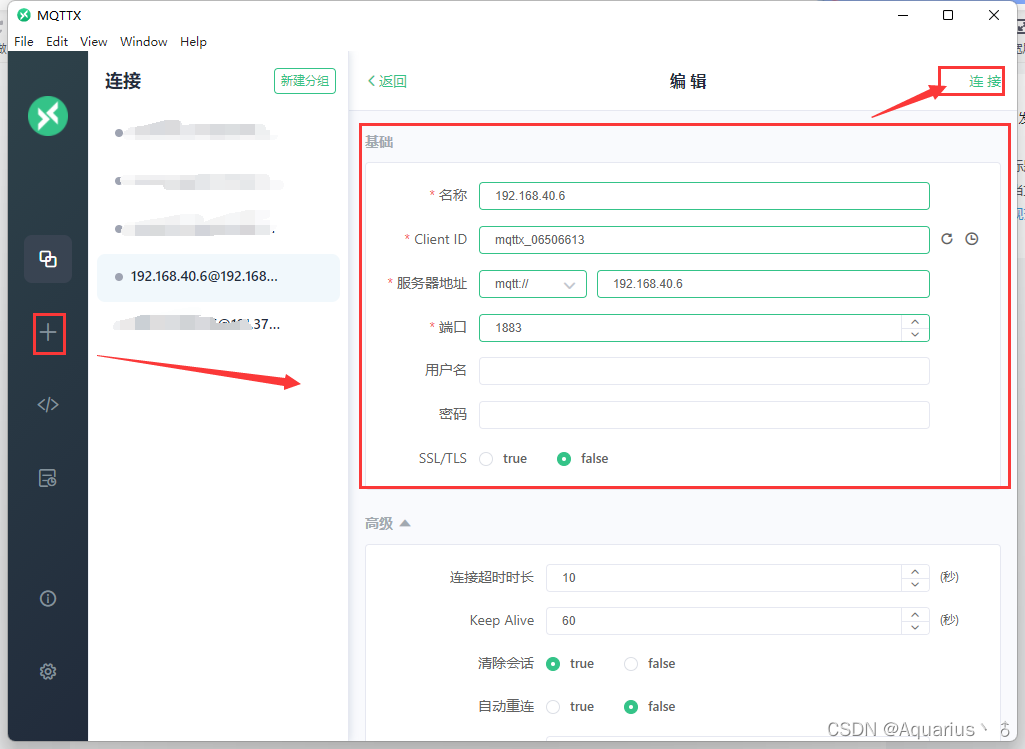Viewport: 1025px width, 749px height.
Task: Click the 编辑 page title
Action: 688,82
